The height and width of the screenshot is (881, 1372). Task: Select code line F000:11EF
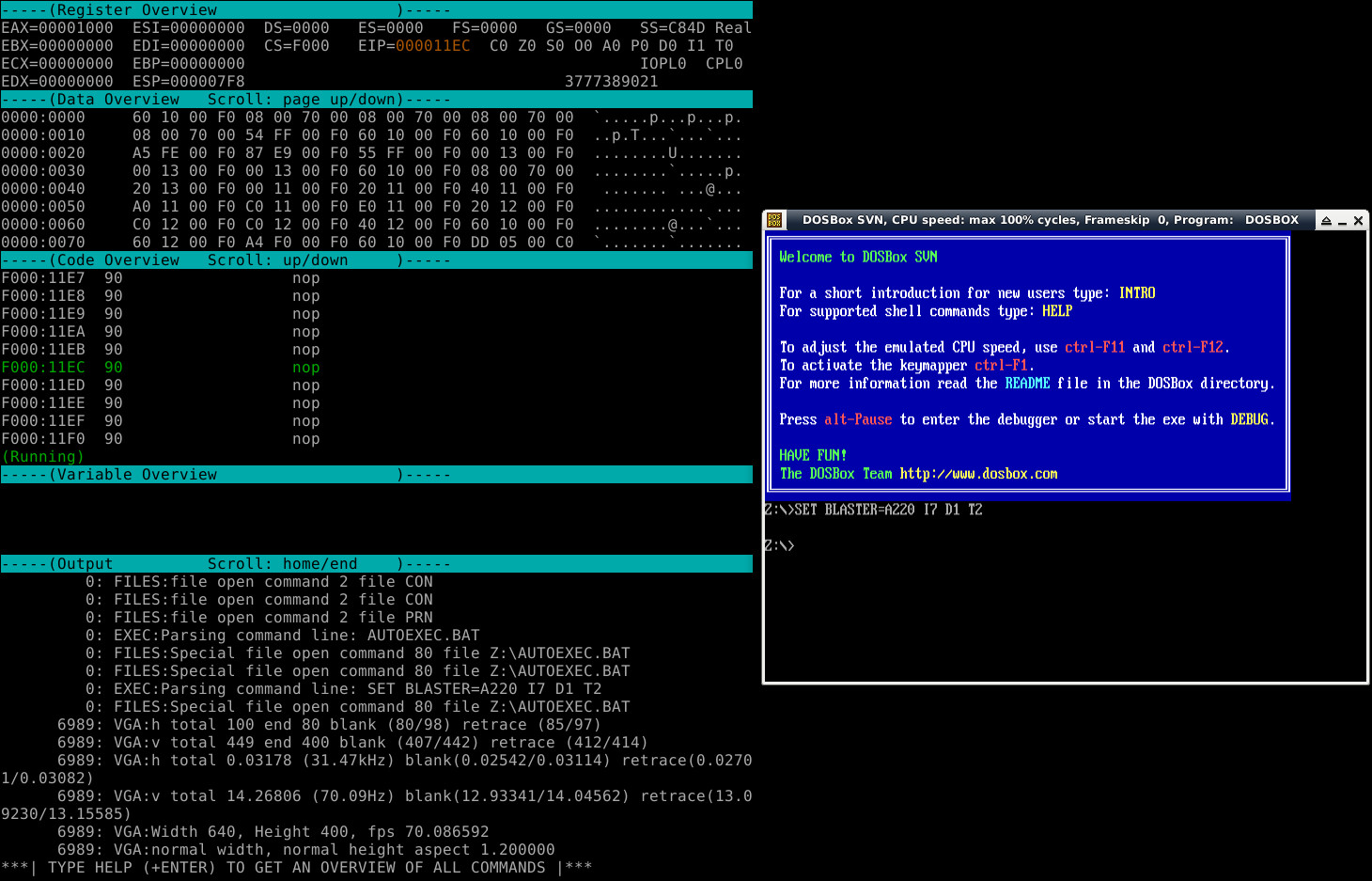[x=161, y=421]
